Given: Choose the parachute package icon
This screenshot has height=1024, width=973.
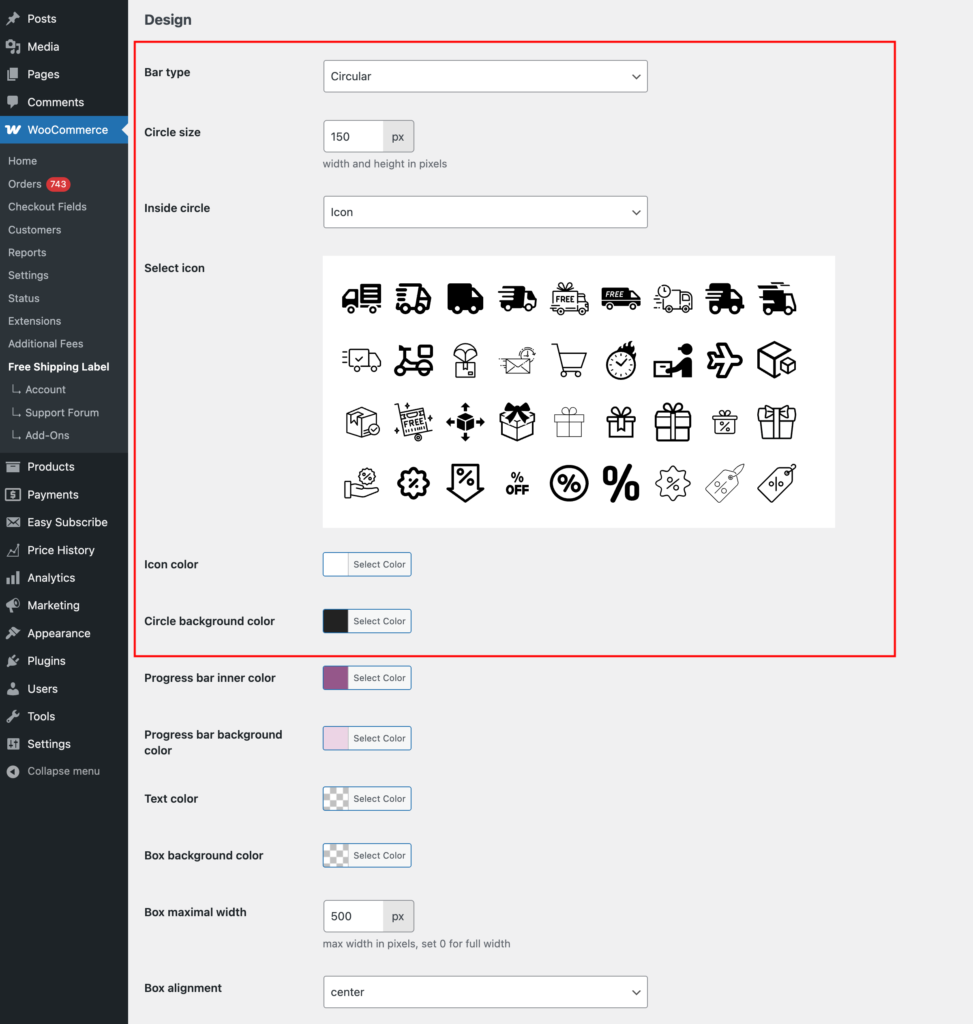Looking at the screenshot, I should click(465, 360).
